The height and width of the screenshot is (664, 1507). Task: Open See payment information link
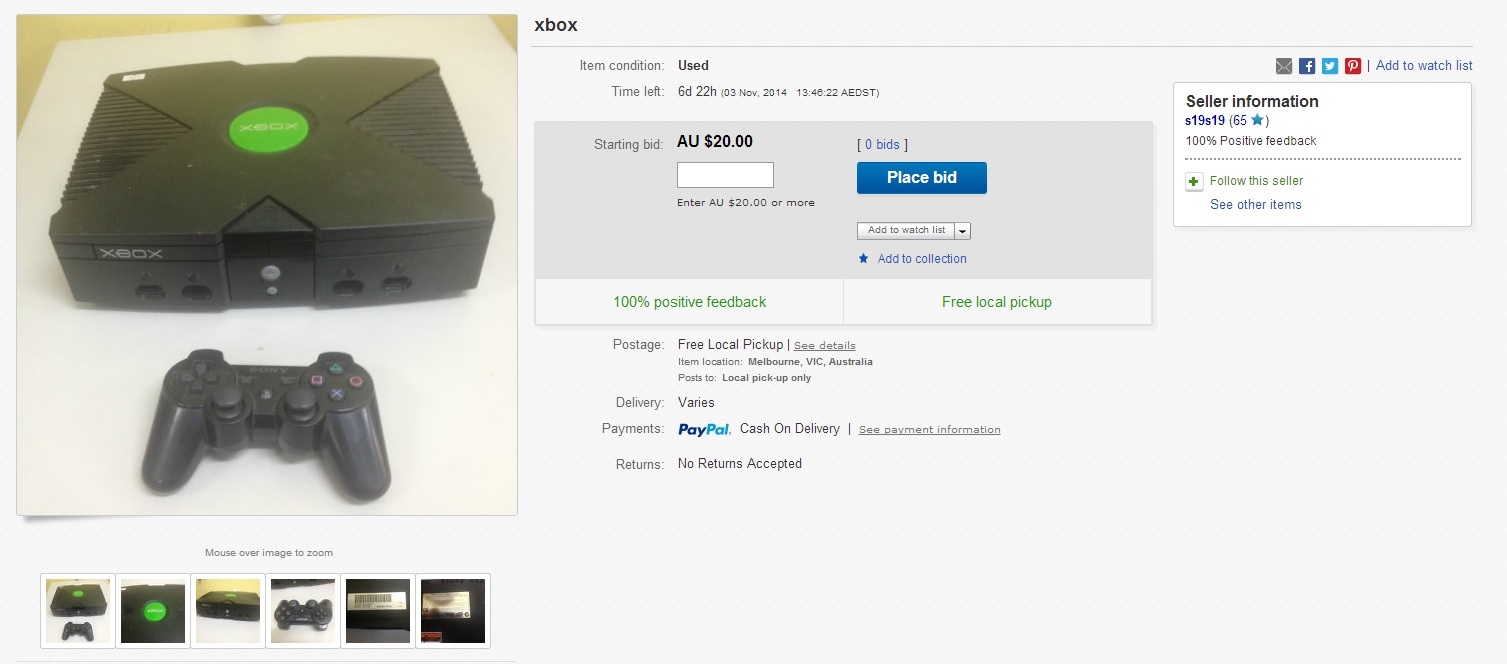[x=929, y=430]
